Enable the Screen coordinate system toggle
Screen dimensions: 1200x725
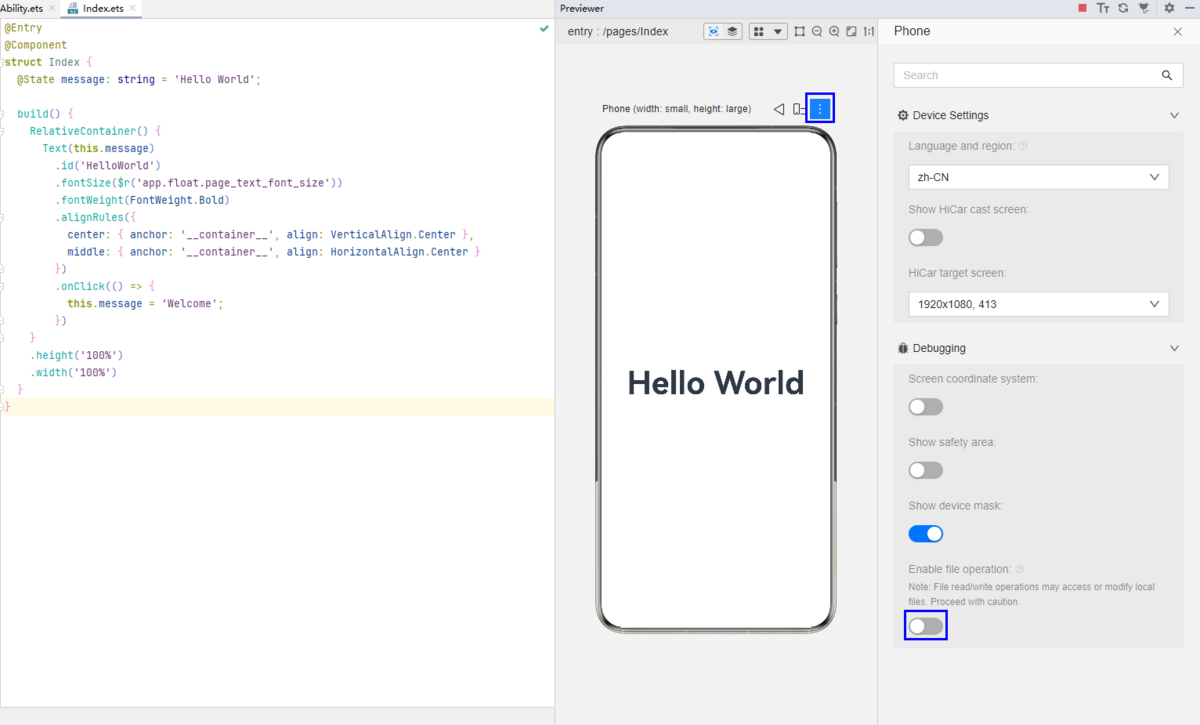point(925,407)
